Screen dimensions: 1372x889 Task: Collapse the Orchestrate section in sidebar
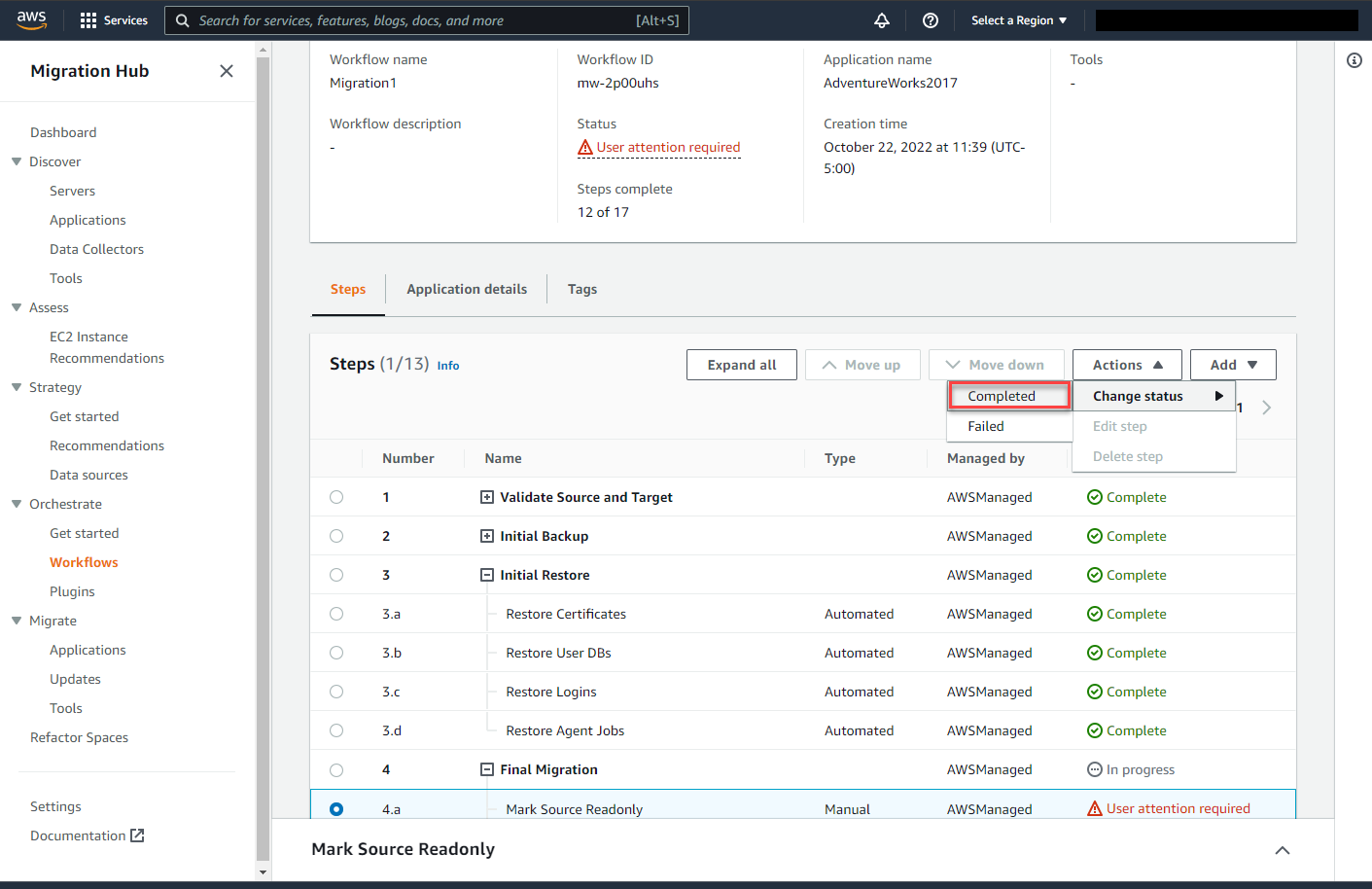click(17, 504)
